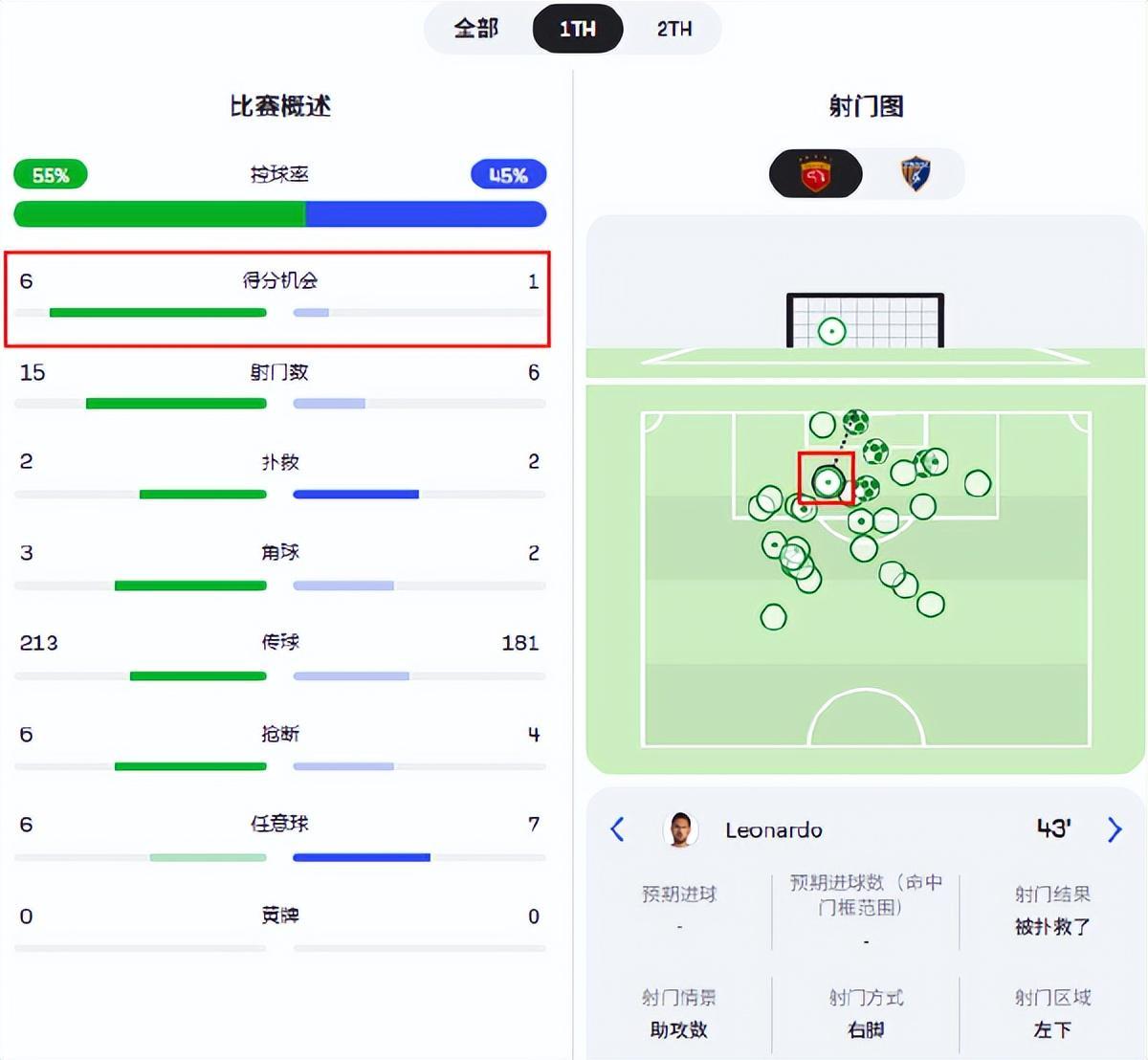Select the red home team crest
The width and height of the screenshot is (1148, 1060).
click(x=815, y=174)
